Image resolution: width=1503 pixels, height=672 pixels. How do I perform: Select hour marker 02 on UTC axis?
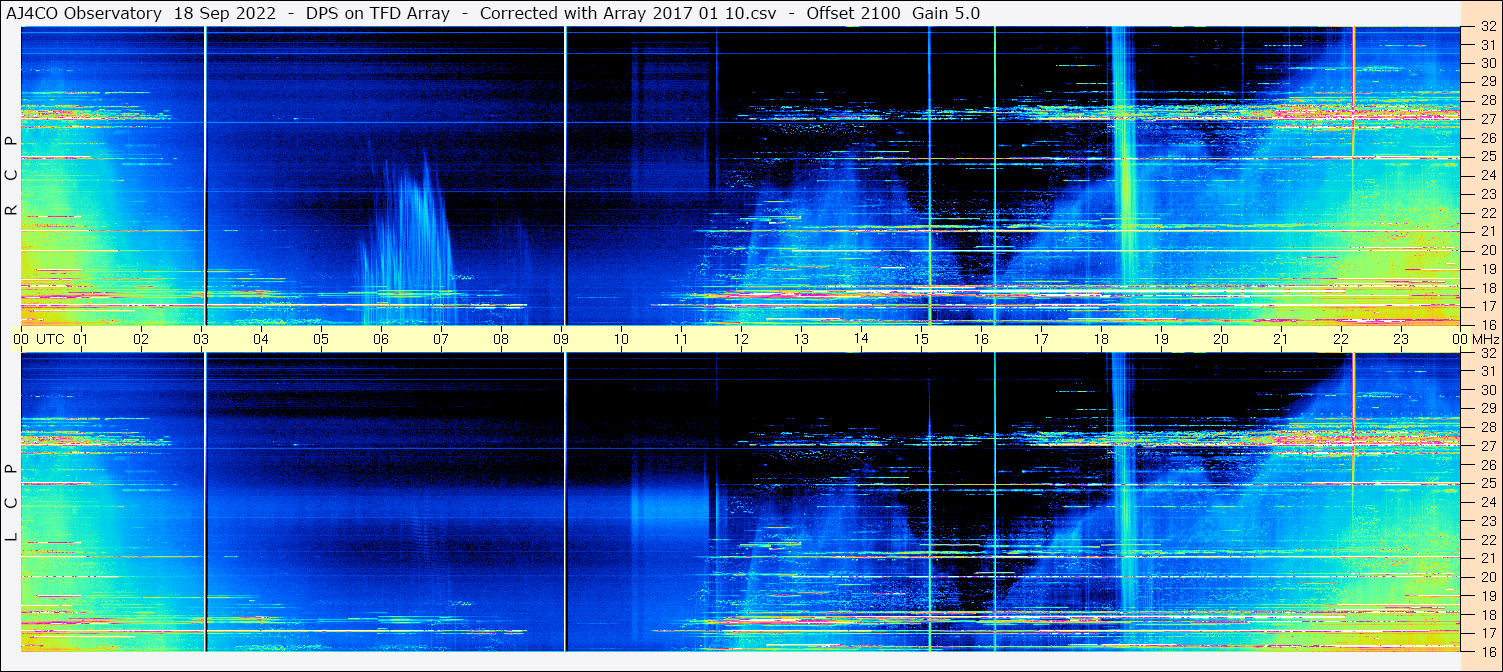(141, 339)
